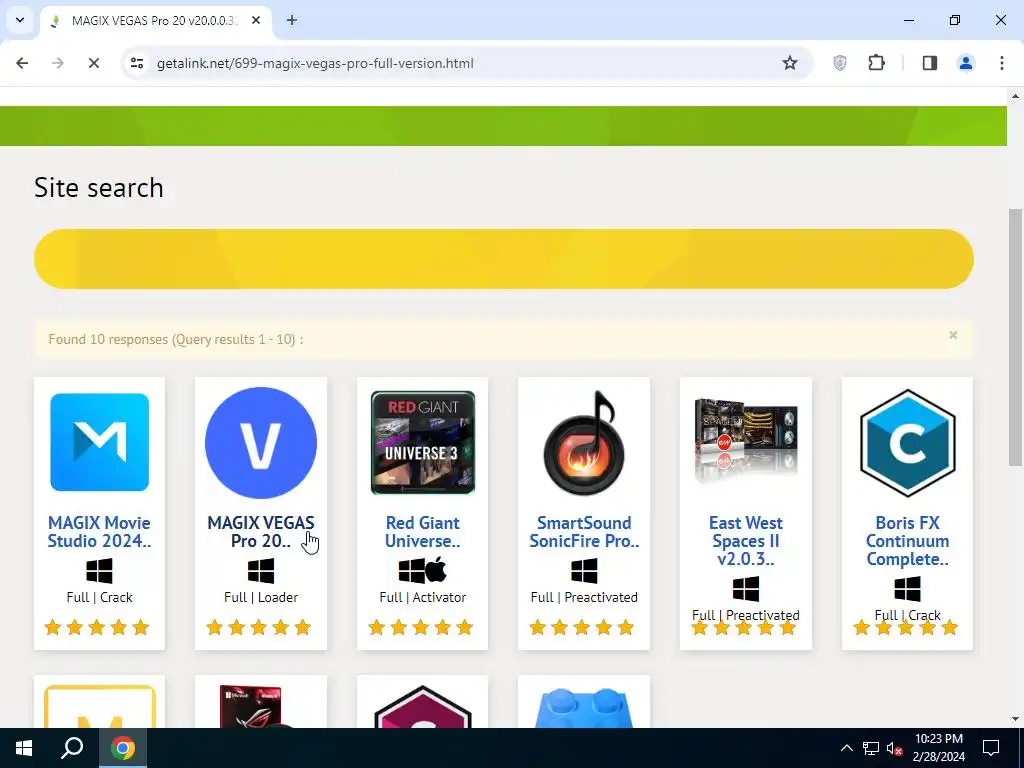Open the Chrome extensions puzzle icon

[876, 63]
